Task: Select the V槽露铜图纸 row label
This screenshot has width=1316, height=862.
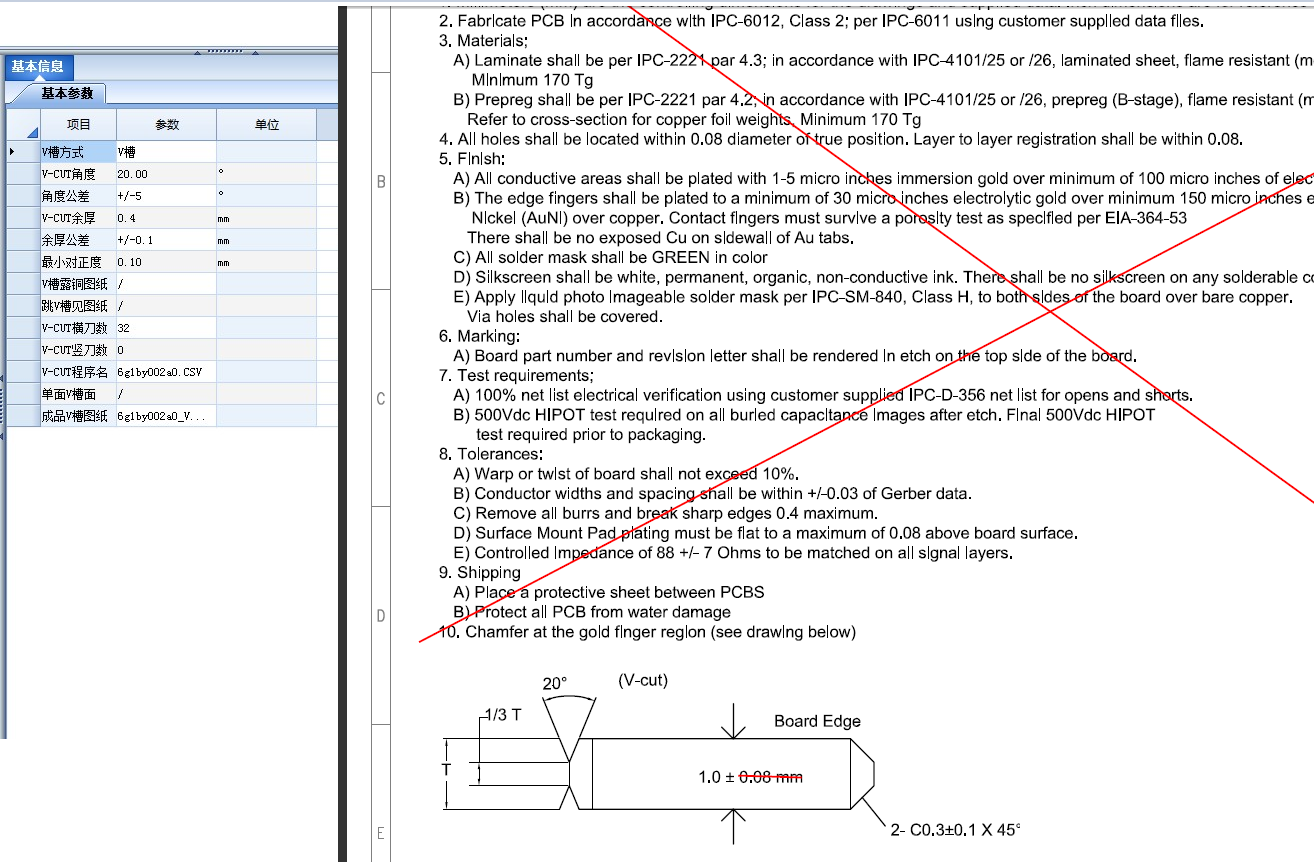Action: [78, 284]
